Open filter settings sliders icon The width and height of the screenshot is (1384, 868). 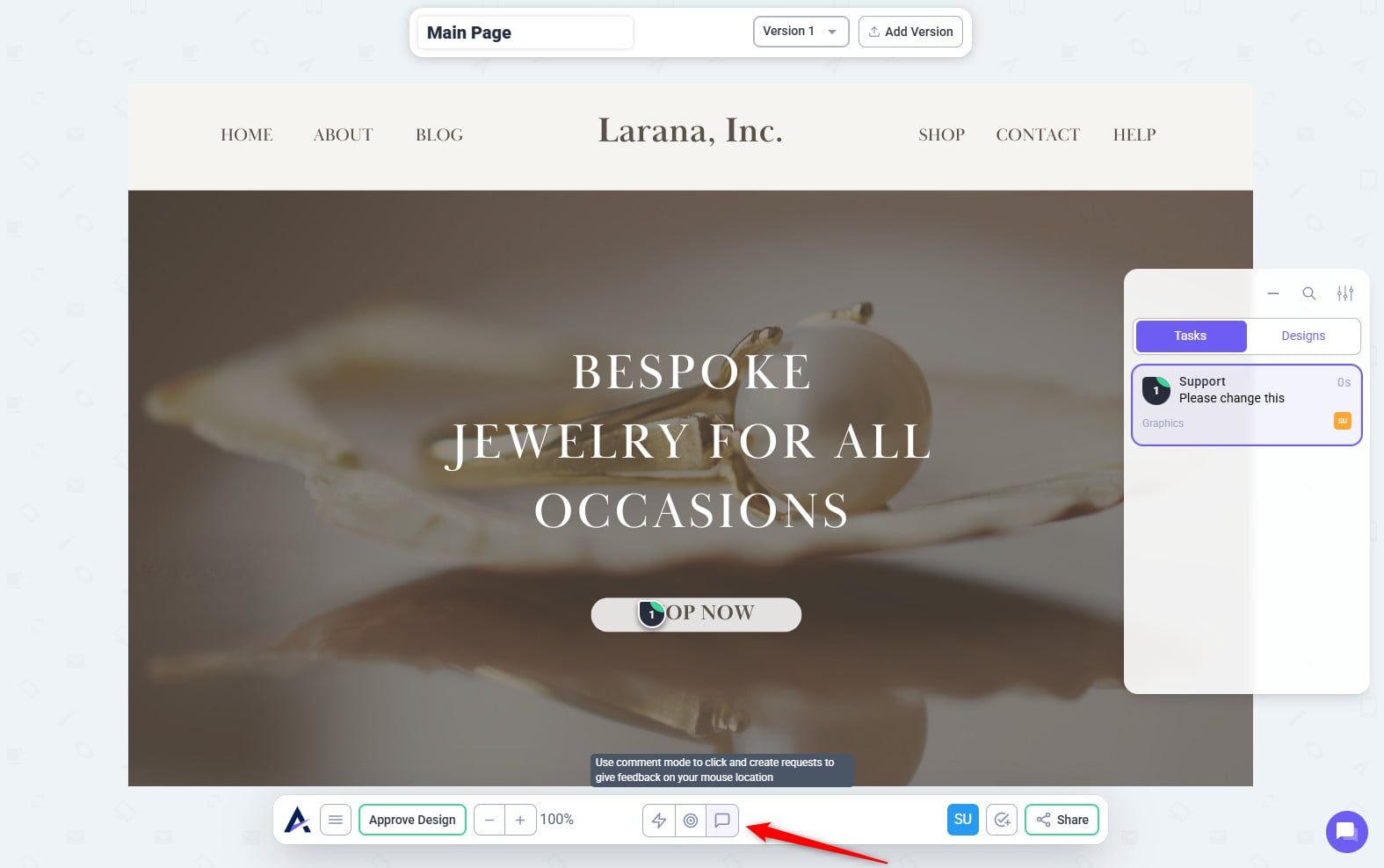click(1345, 293)
